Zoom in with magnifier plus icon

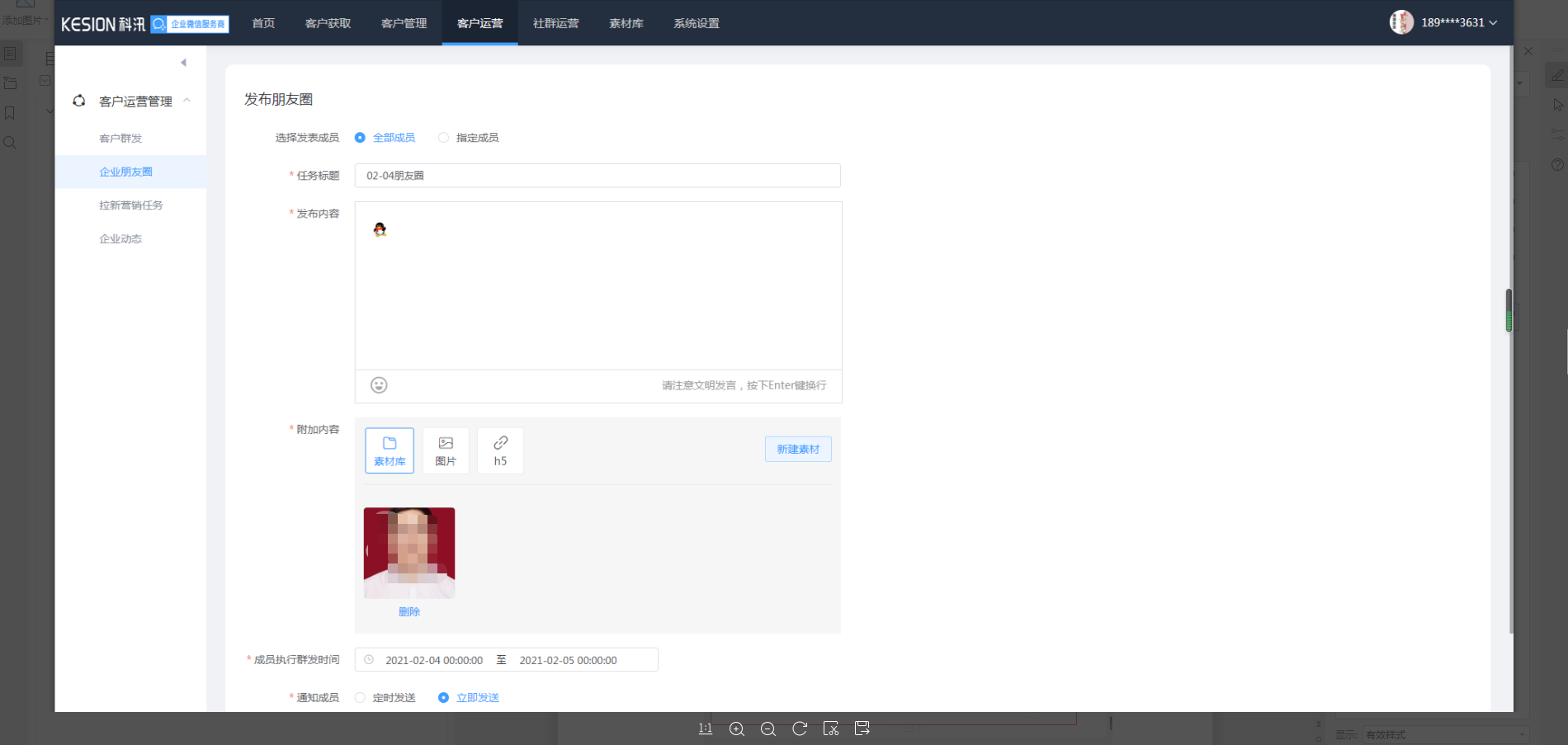point(736,728)
